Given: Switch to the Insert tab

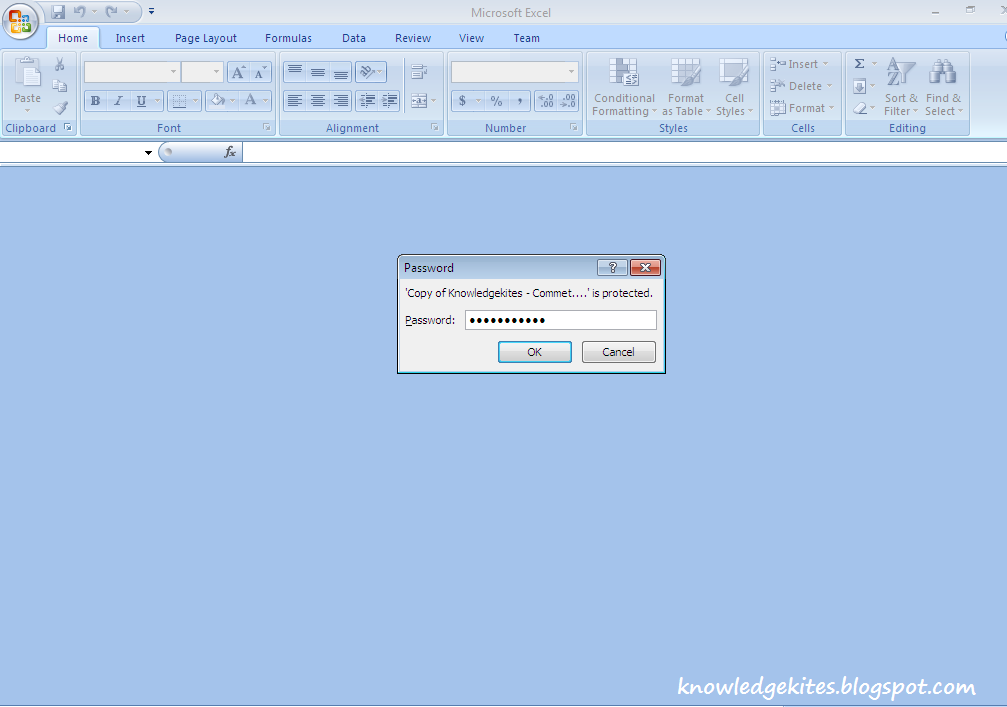Looking at the screenshot, I should (x=130, y=38).
